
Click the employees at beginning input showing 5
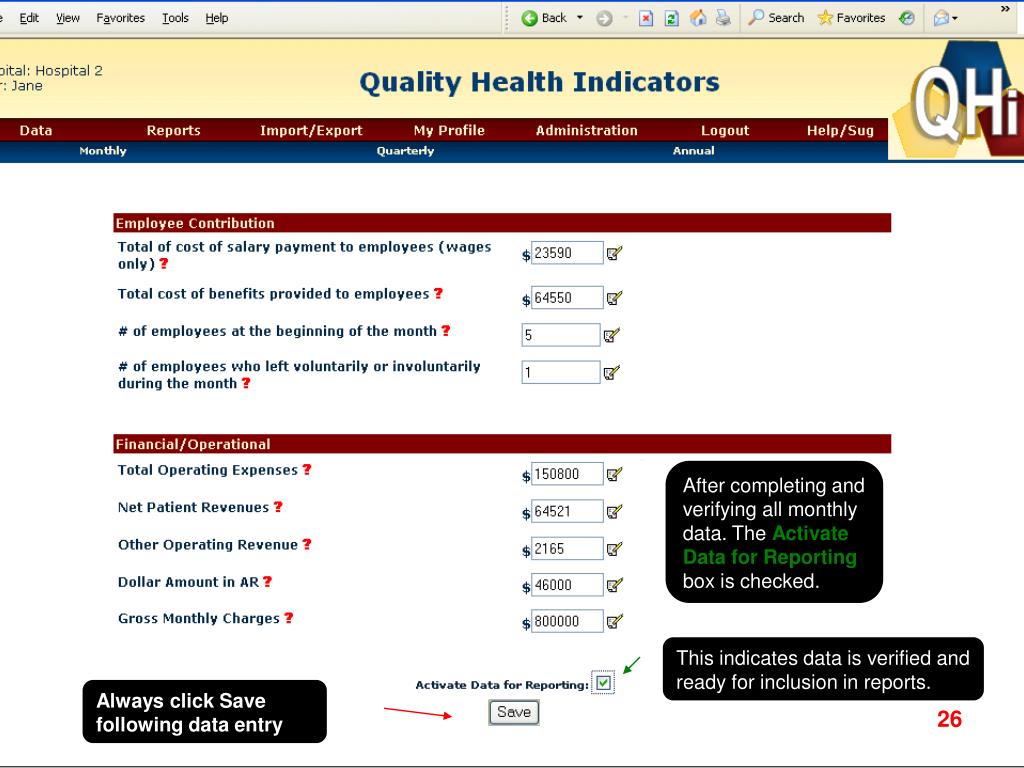(561, 335)
